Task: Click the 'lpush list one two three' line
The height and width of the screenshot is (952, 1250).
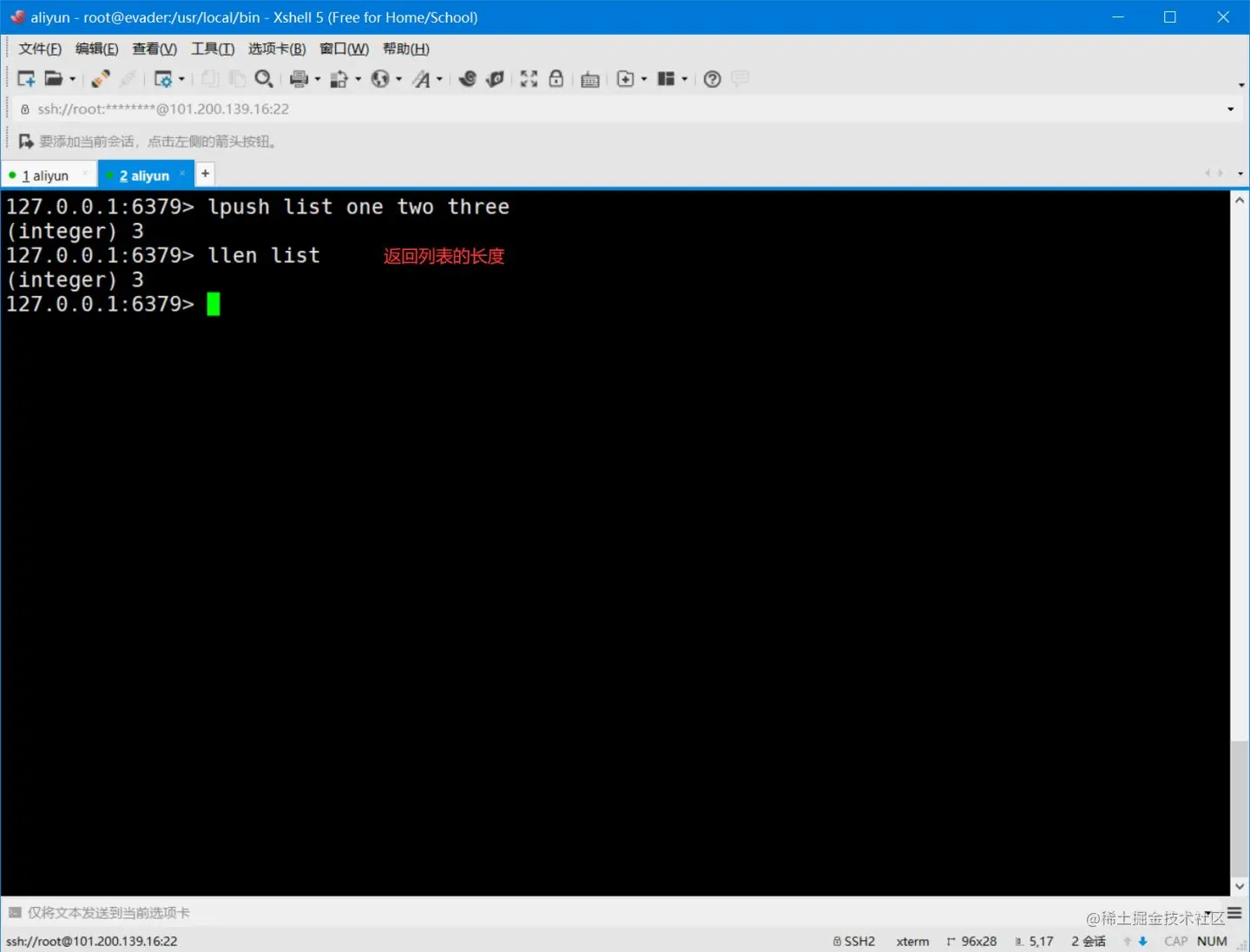Action: click(359, 207)
